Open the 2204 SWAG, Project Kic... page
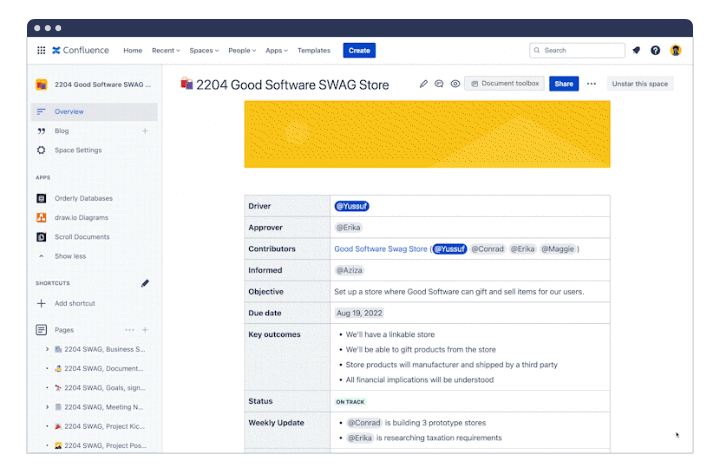 click(x=104, y=426)
